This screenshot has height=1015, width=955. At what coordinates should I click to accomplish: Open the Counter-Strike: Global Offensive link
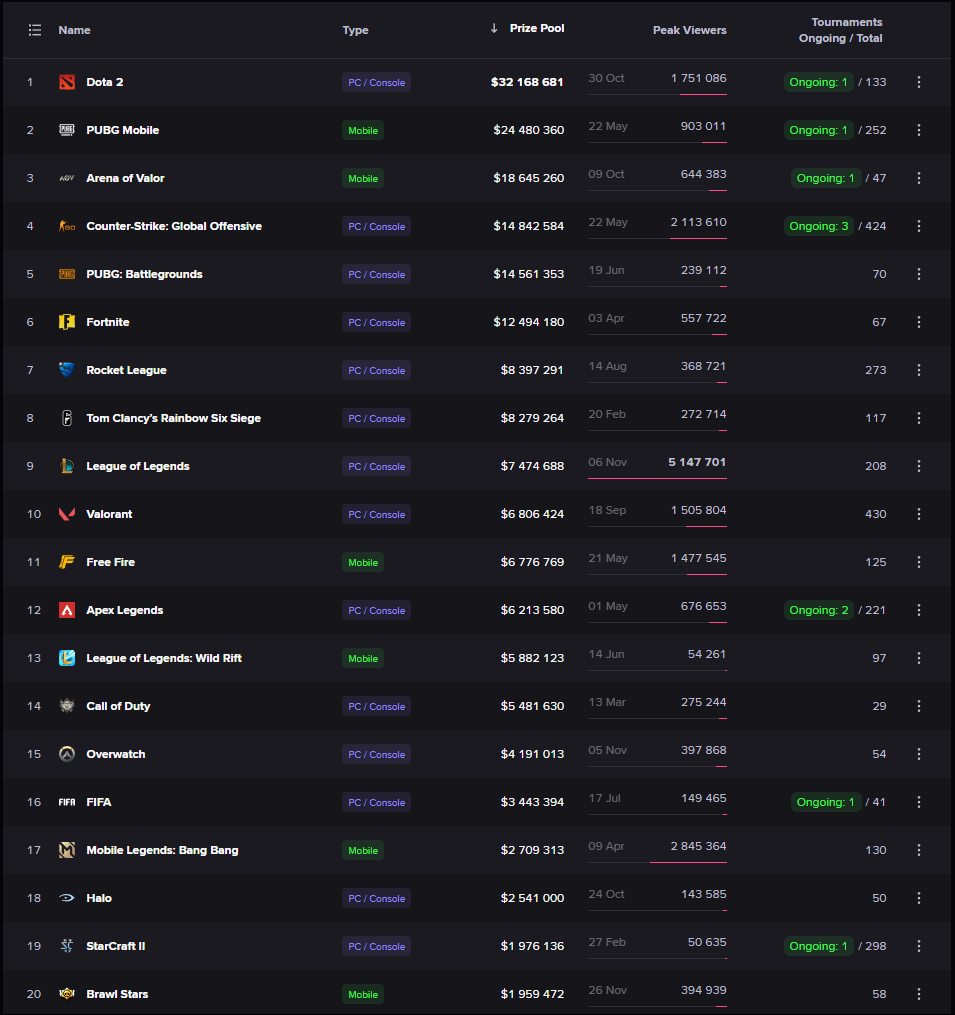tap(174, 226)
